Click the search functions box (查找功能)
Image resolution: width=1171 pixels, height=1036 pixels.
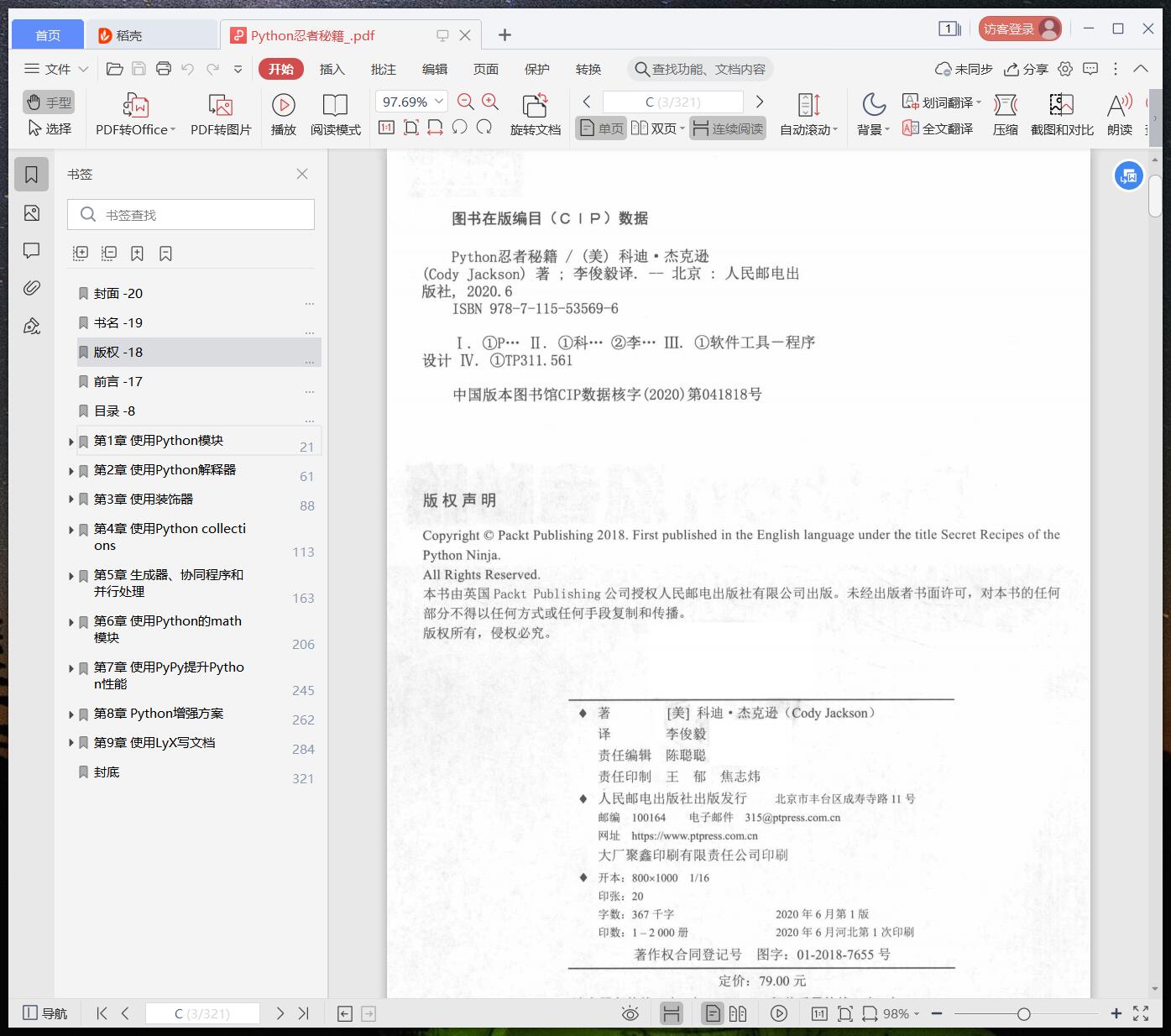700,69
